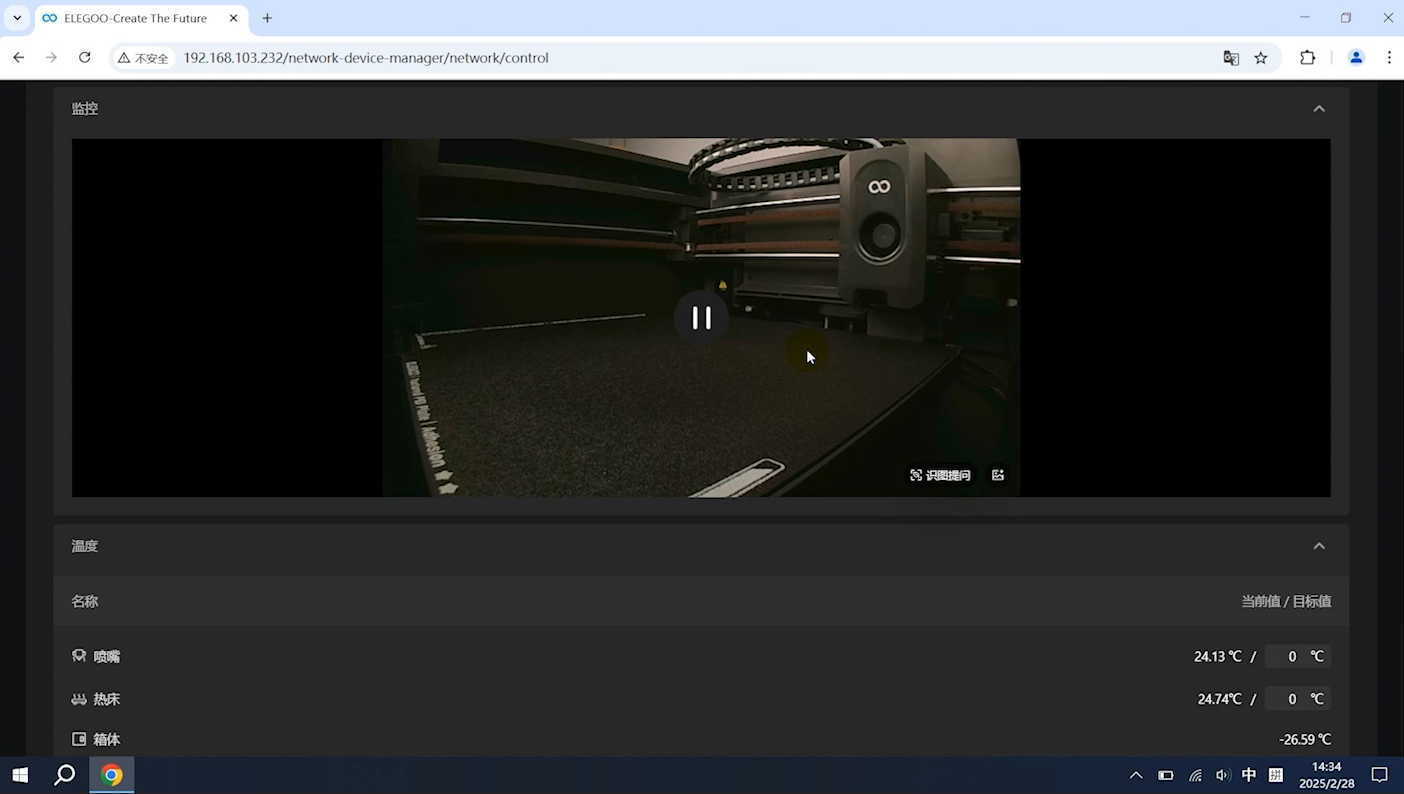This screenshot has width=1404, height=794.
Task: Open the Google Translate page icon
Action: click(x=1231, y=58)
